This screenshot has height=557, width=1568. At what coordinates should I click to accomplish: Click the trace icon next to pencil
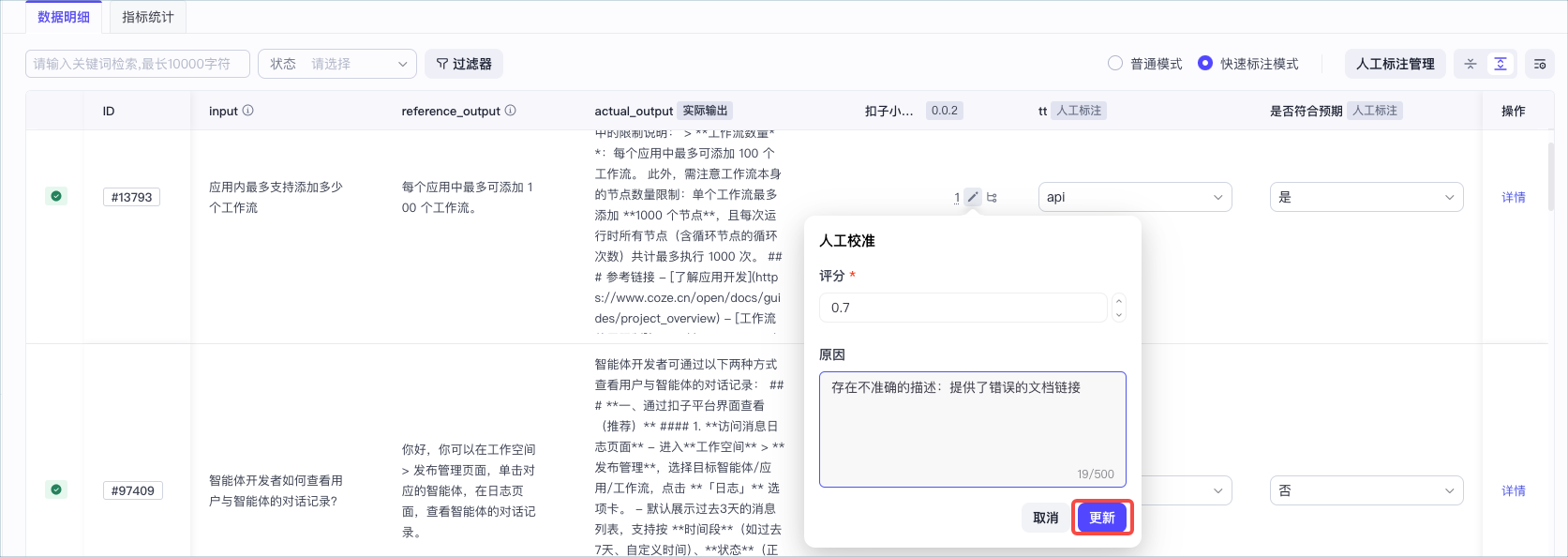pyautogui.click(x=993, y=197)
